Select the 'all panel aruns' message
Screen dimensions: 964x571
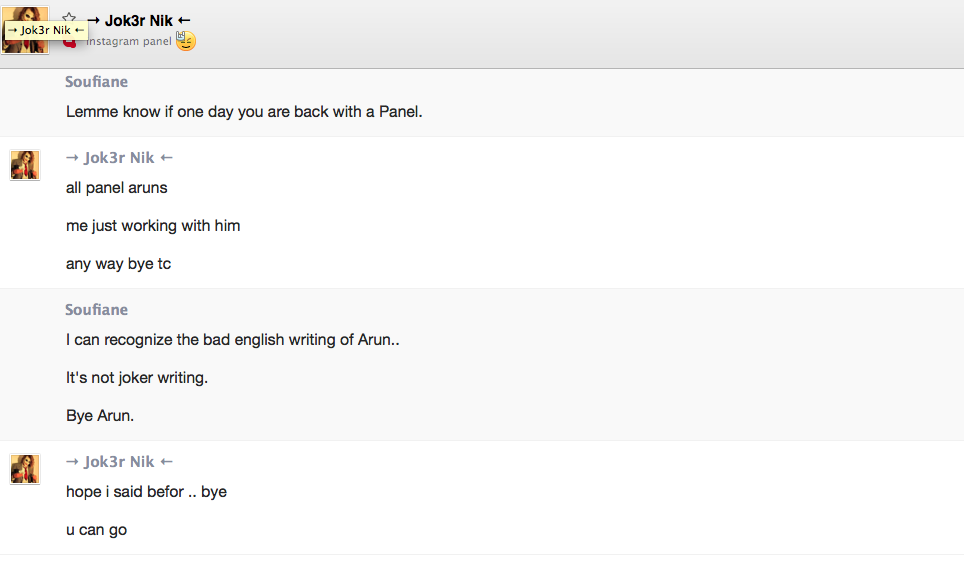pos(117,188)
